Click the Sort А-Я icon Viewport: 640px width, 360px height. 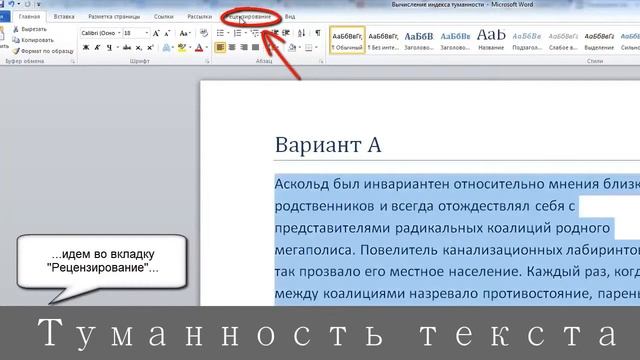(x=302, y=33)
